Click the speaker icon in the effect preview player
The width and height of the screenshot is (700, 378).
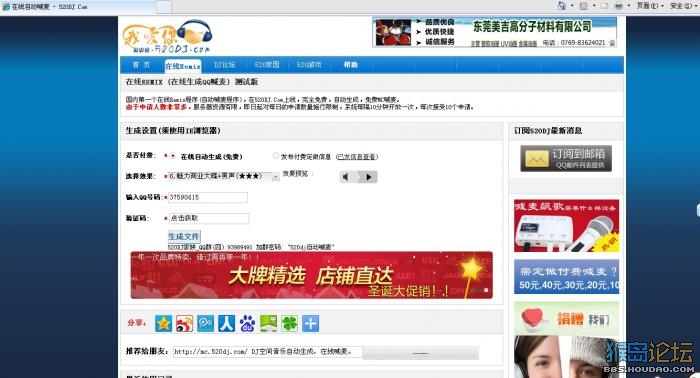[346, 177]
